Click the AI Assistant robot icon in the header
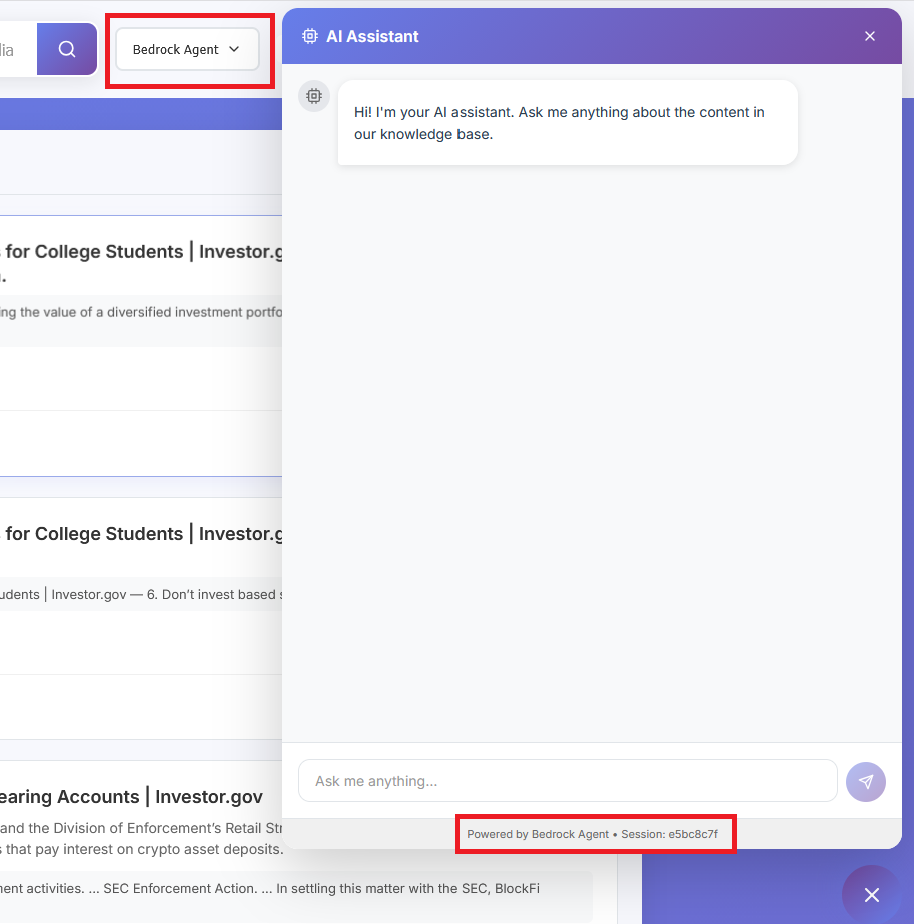The width and height of the screenshot is (914, 924). (309, 35)
